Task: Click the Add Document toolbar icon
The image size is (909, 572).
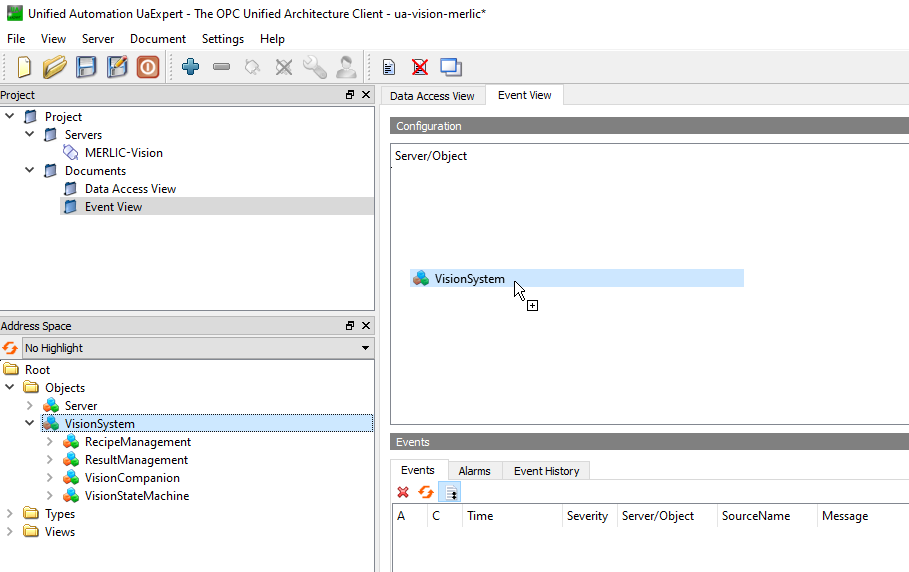Action: pyautogui.click(x=390, y=67)
